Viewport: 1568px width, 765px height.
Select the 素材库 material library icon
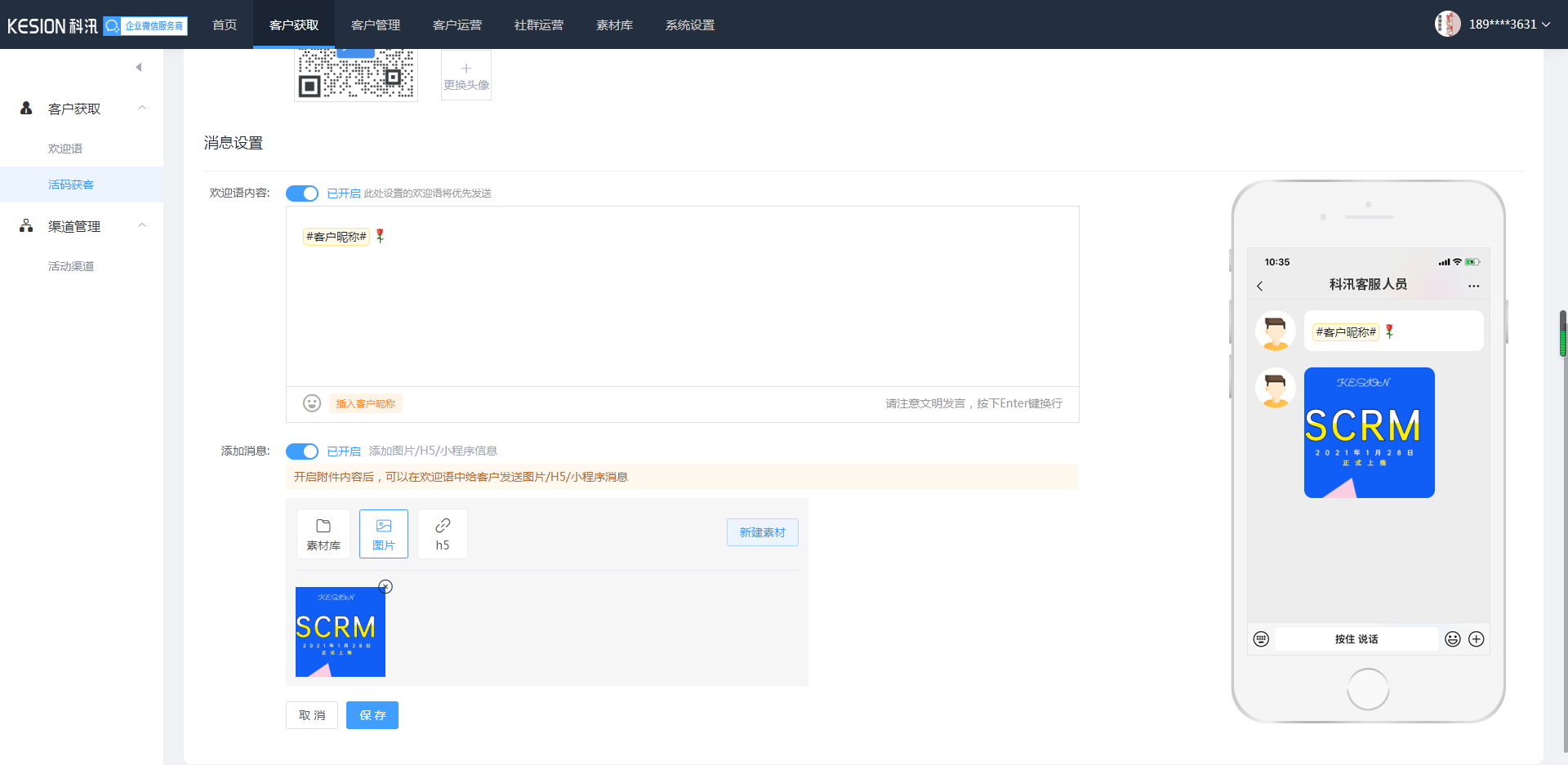pos(323,534)
